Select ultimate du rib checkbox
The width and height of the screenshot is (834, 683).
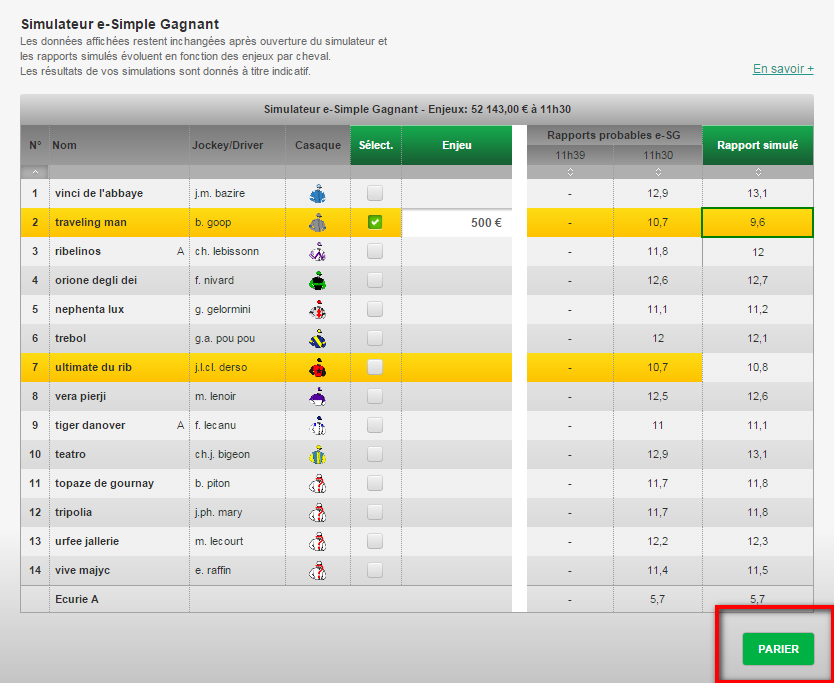click(x=375, y=367)
